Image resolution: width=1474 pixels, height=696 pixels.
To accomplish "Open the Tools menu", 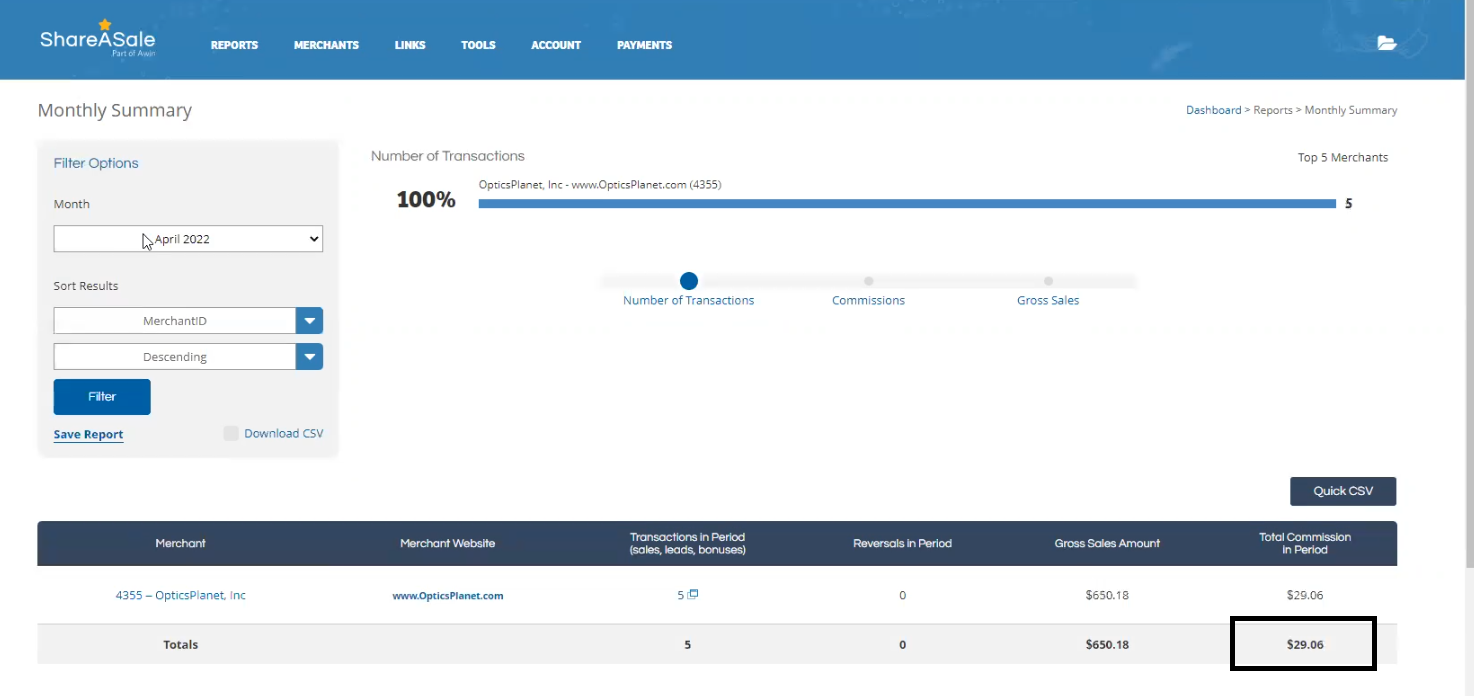I will pos(478,45).
